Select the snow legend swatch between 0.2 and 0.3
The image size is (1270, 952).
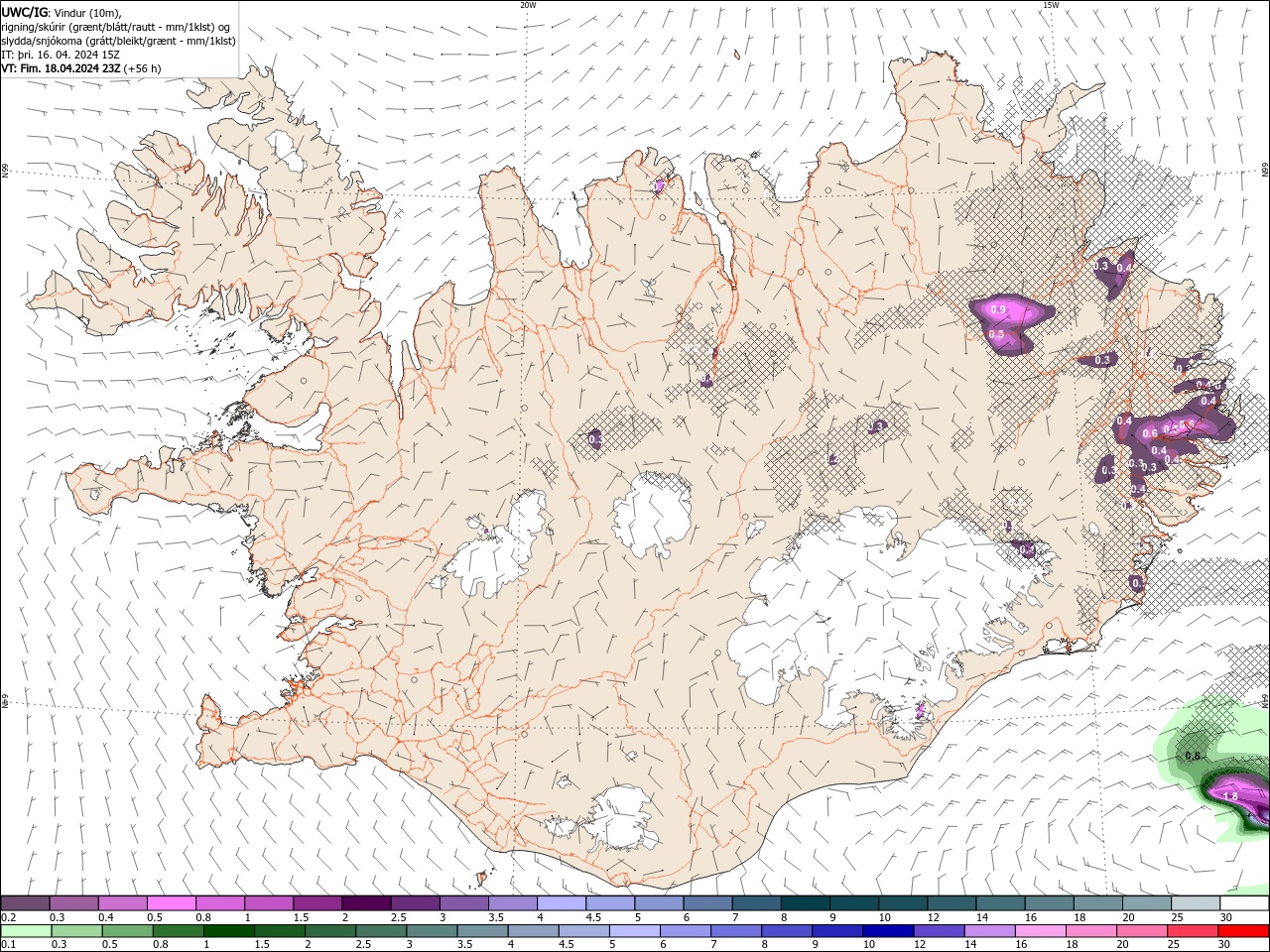tap(26, 903)
